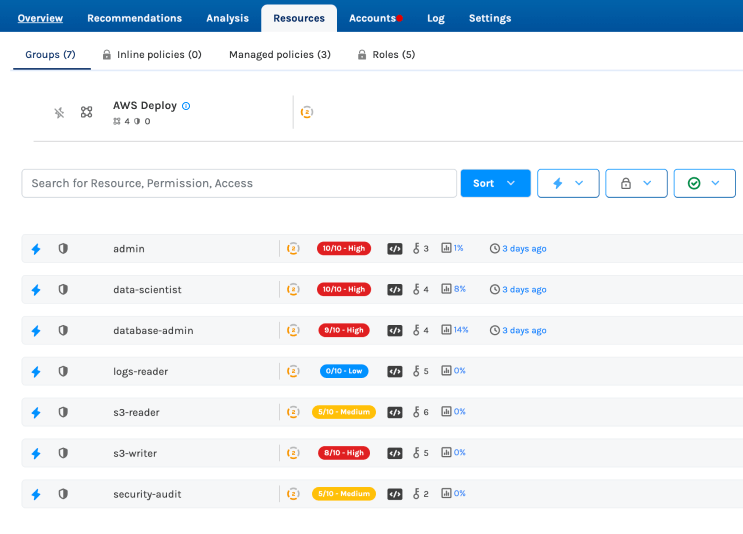Open Inline policies (0) sub-tab
The image size is (743, 534).
coord(152,54)
